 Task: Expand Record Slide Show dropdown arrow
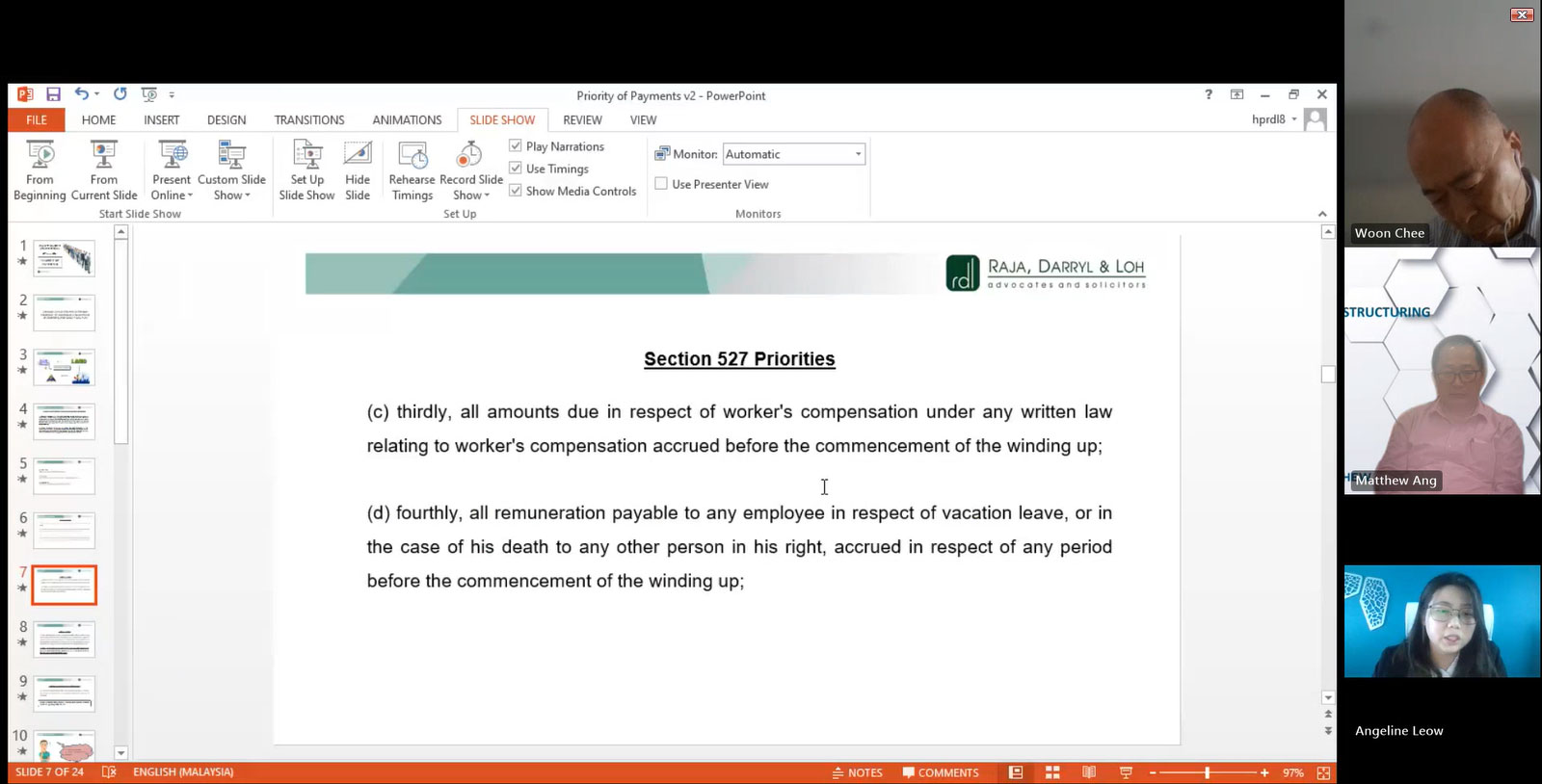click(x=487, y=196)
